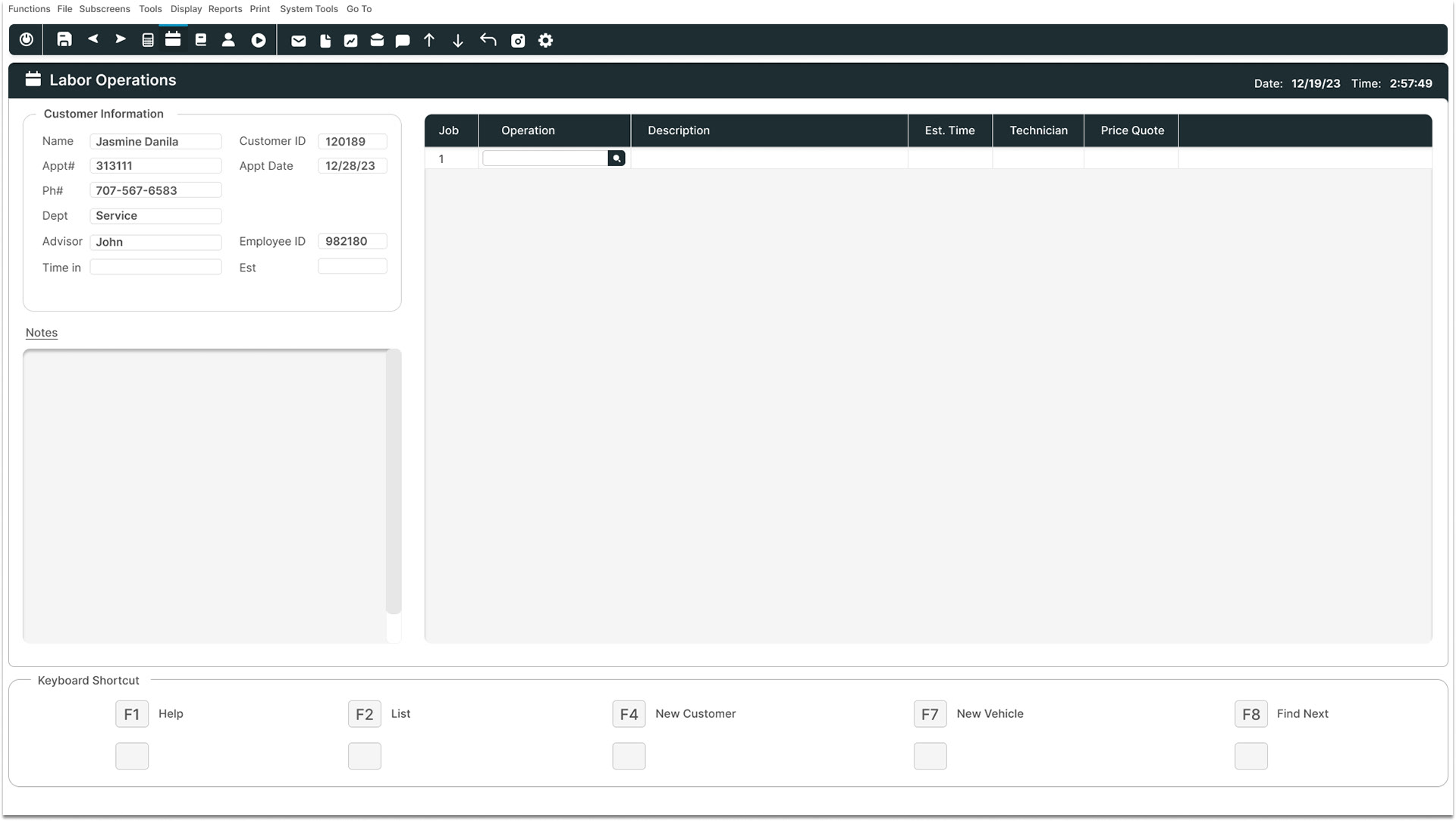Click the person profile icon

point(228,40)
